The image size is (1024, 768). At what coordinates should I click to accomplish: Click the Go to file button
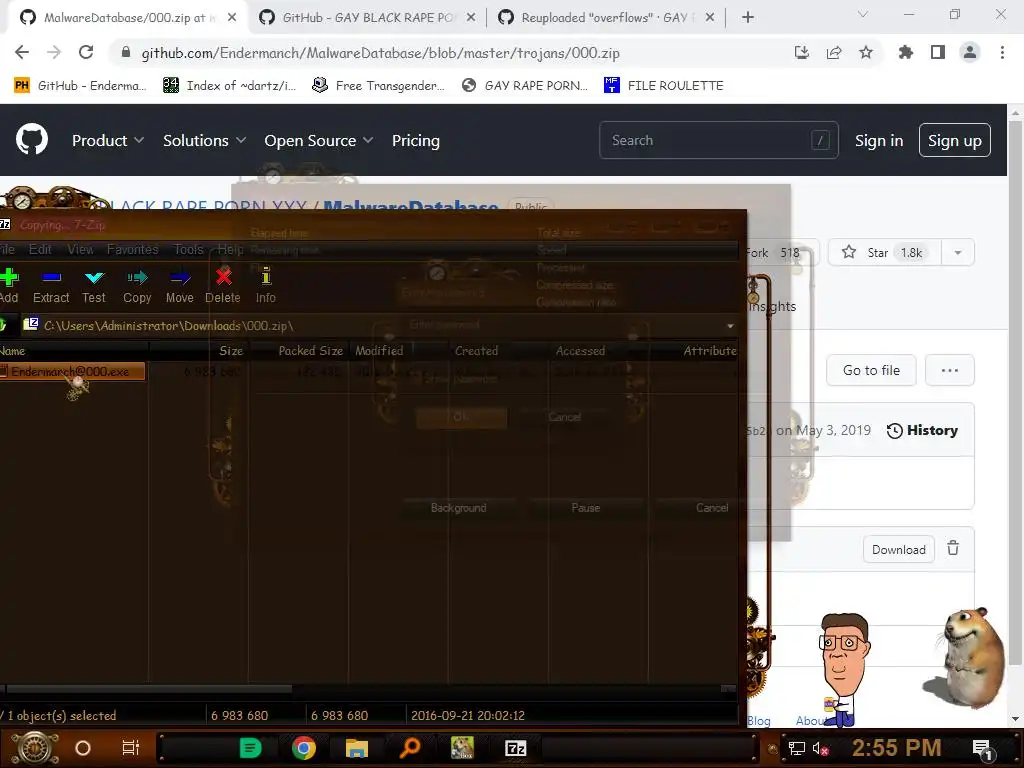click(871, 370)
